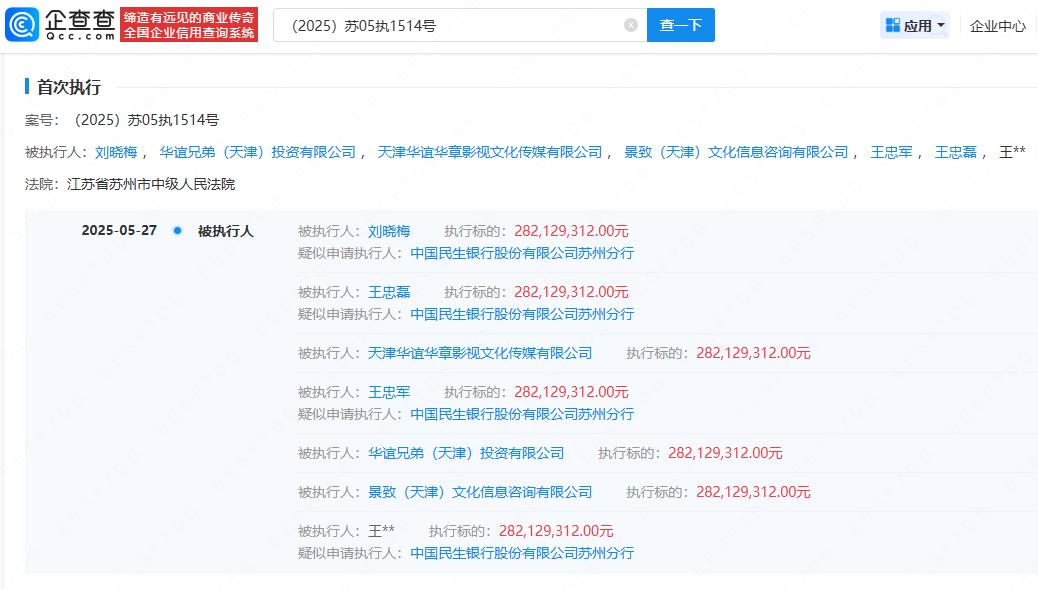
Task: Open 华谊兄弟（天津）投资有限公司 in header list
Action: click(258, 152)
